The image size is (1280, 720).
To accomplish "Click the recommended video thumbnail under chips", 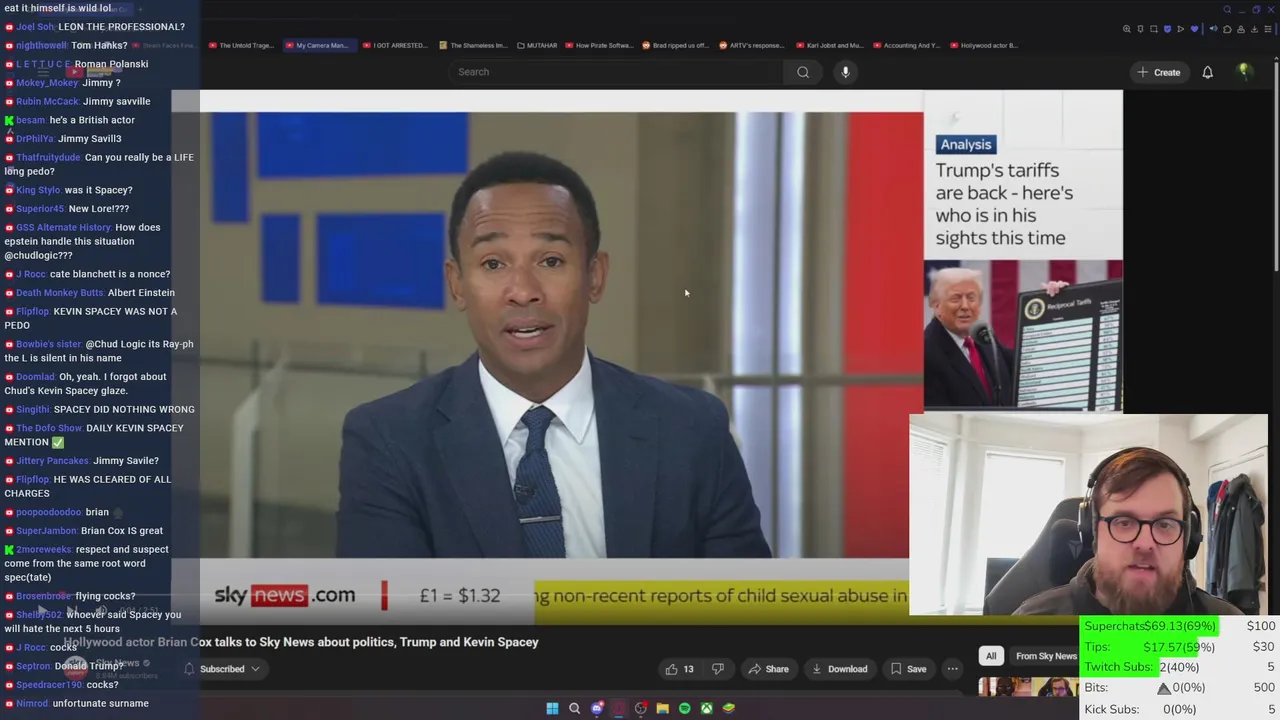I will pos(1028,688).
